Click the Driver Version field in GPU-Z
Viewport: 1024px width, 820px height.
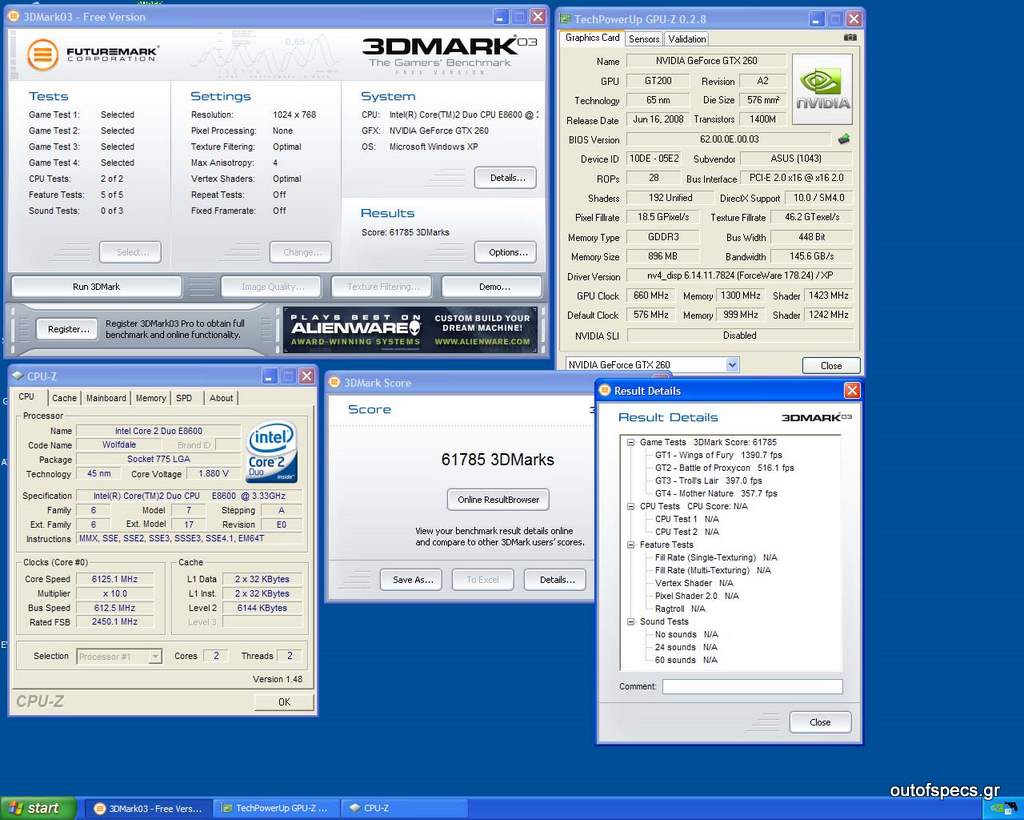click(740, 276)
